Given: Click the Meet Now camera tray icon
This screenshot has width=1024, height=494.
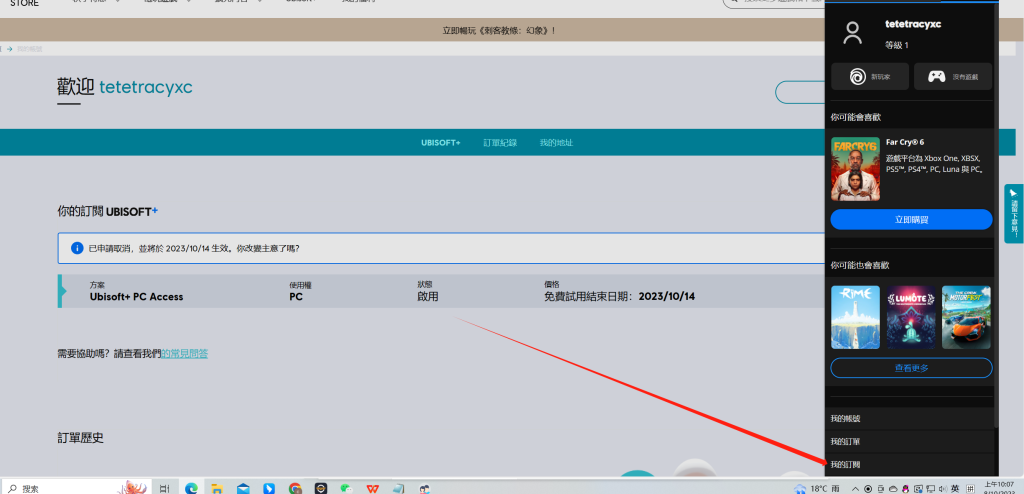Looking at the screenshot, I should point(881,489).
